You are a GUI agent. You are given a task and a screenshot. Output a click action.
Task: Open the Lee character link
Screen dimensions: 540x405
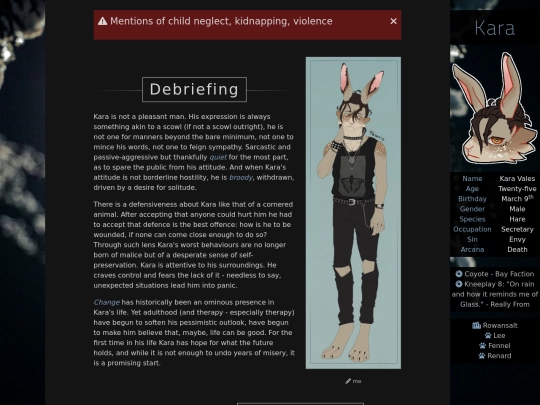(499, 335)
